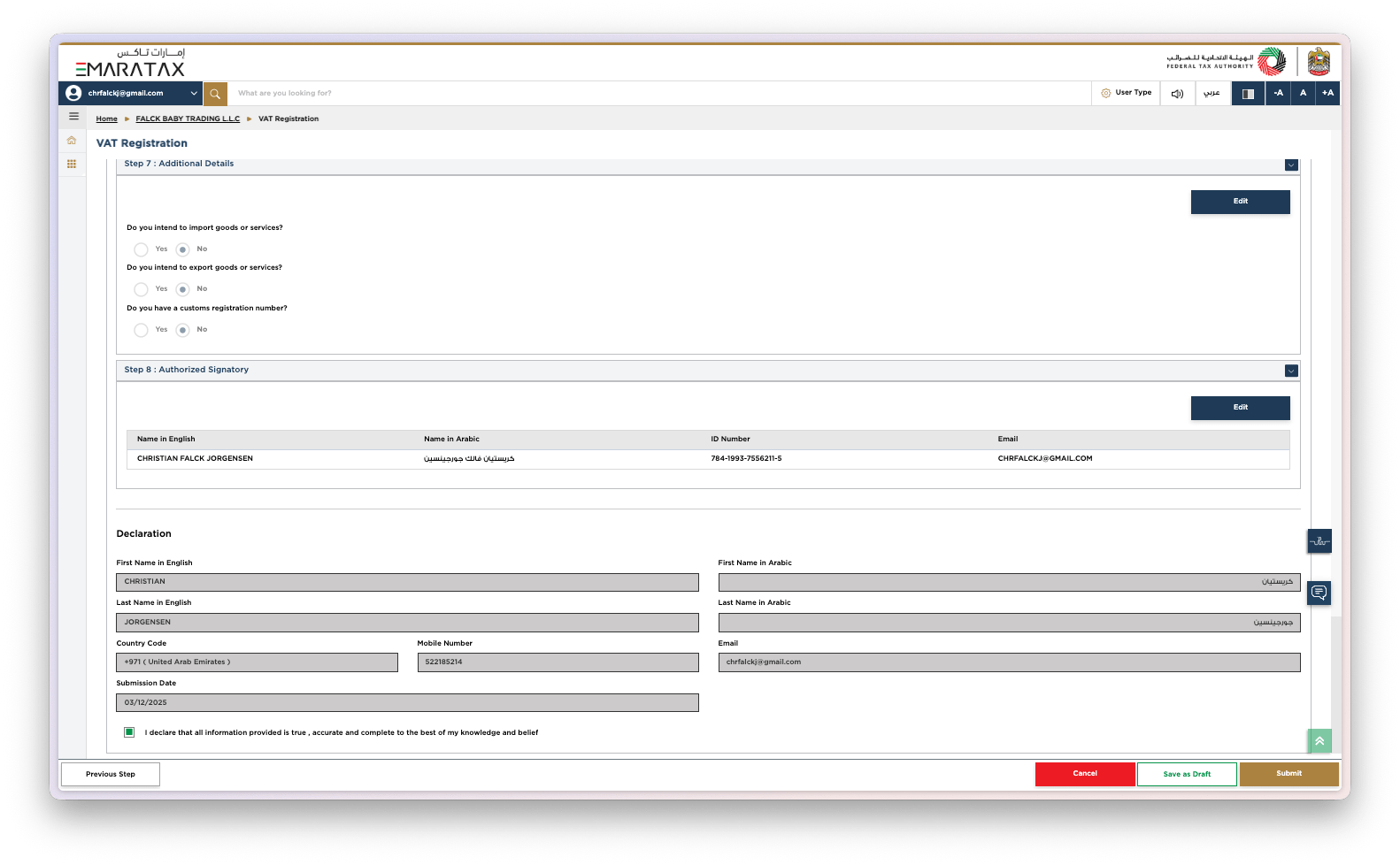Collapse Step 7 Additional Details section
The image size is (1400, 865).
[x=1291, y=165]
